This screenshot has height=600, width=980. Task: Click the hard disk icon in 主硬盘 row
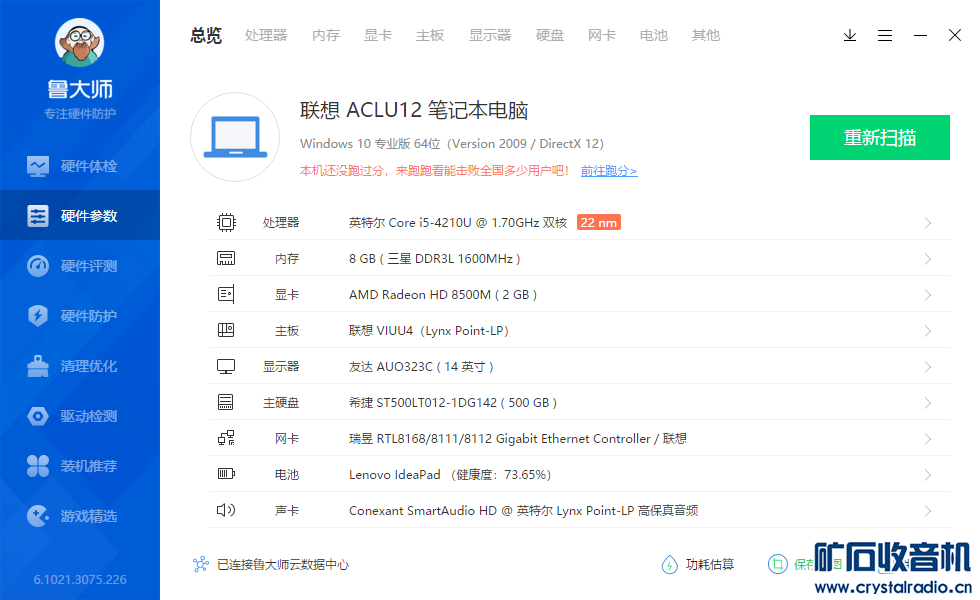(x=226, y=402)
